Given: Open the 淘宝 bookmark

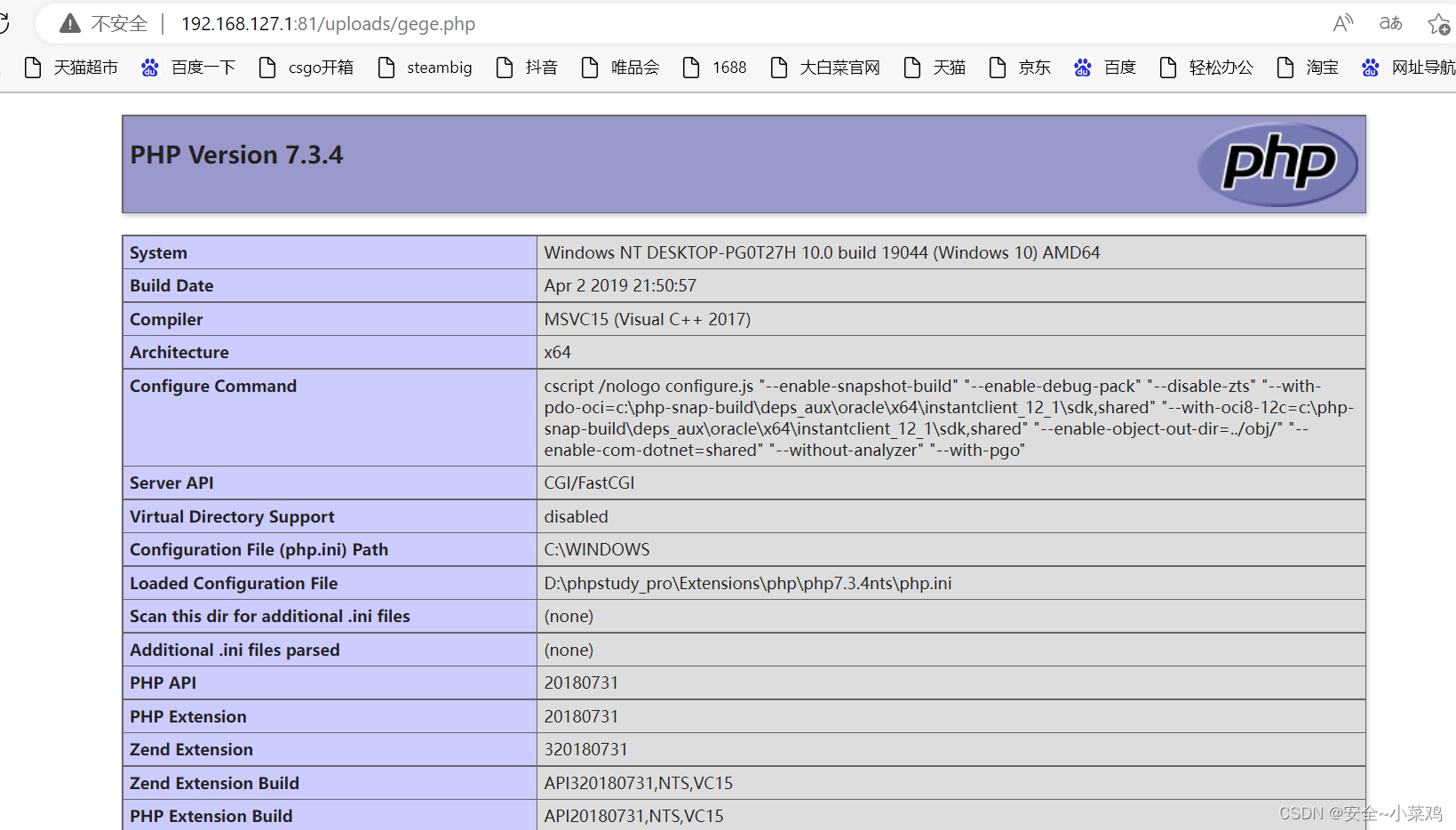Looking at the screenshot, I should pyautogui.click(x=1308, y=68).
